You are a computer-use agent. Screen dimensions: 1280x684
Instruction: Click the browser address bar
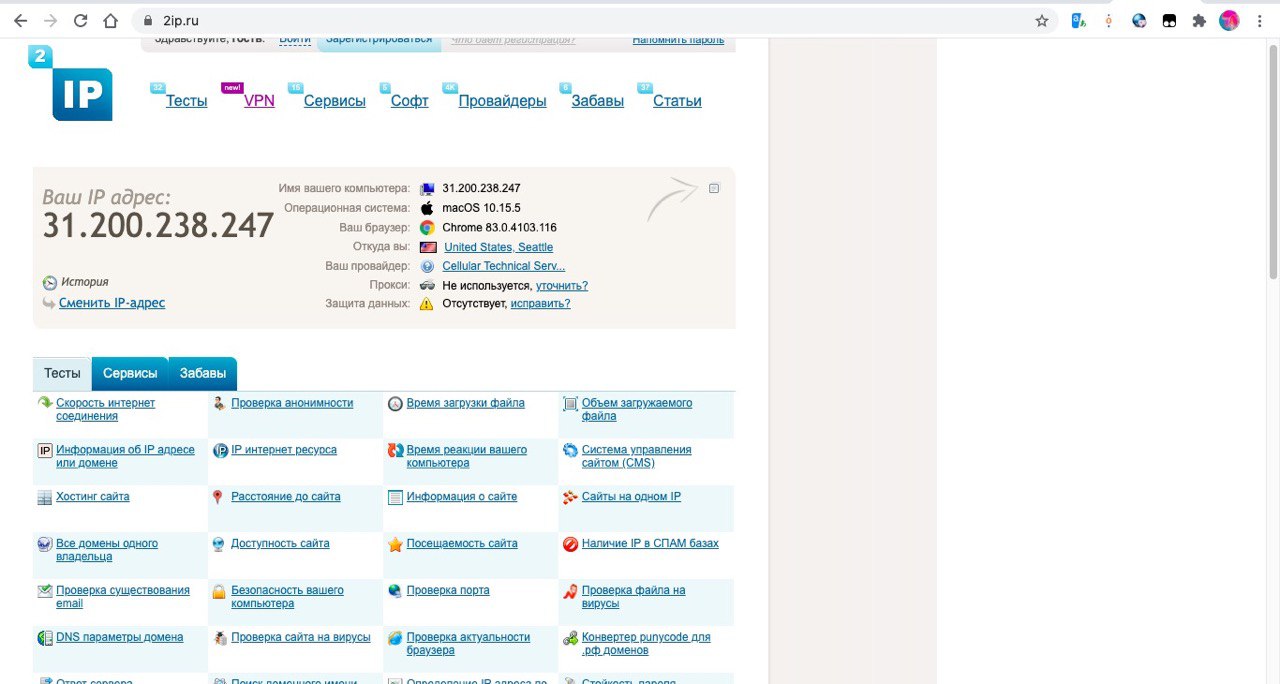coord(595,20)
